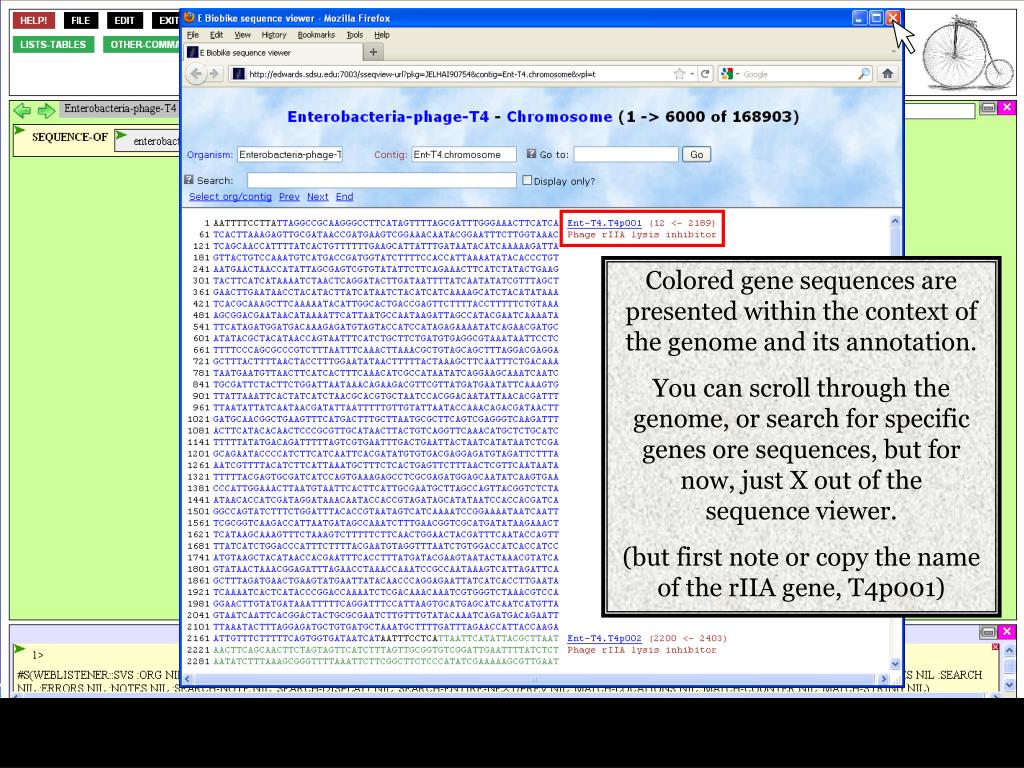This screenshot has width=1024, height=768.
Task: Click the black EDIT button in BioBIKE
Action: (124, 20)
